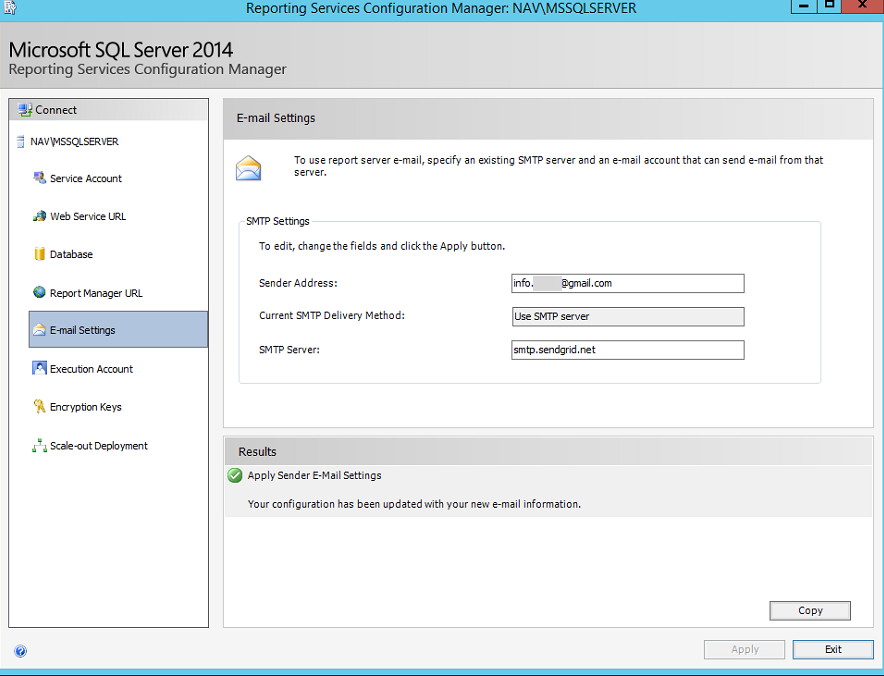
Task: Select the NAV\MSSQLSERVER server node
Action: (74, 142)
